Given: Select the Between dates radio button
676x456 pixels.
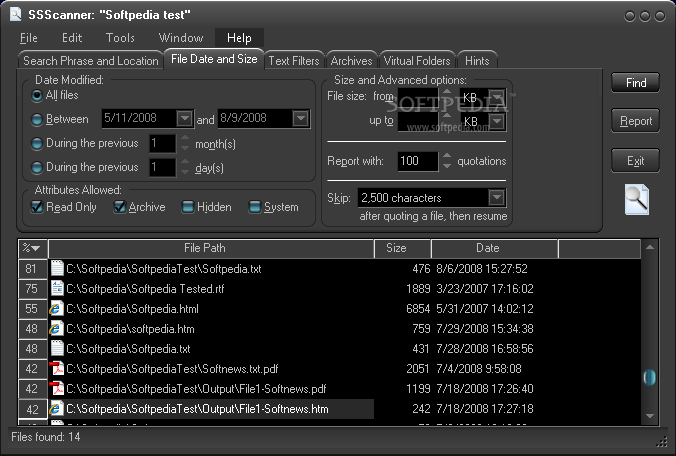Looking at the screenshot, I should (37, 119).
